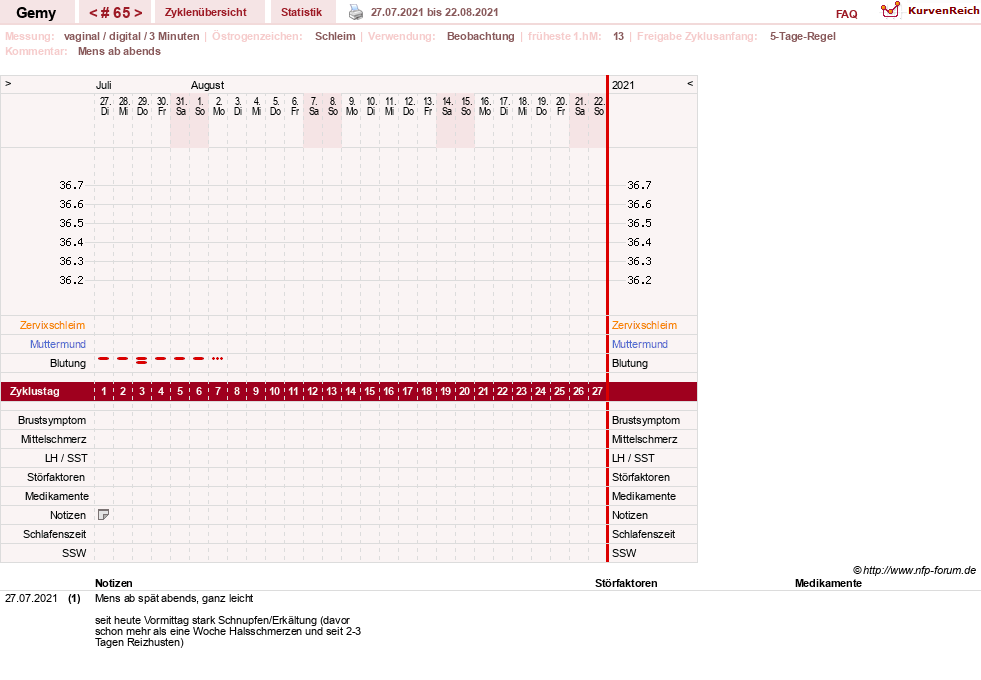Go to previous cycle with '<' arrow
Viewport: 981px width, 680px height.
(x=93, y=13)
